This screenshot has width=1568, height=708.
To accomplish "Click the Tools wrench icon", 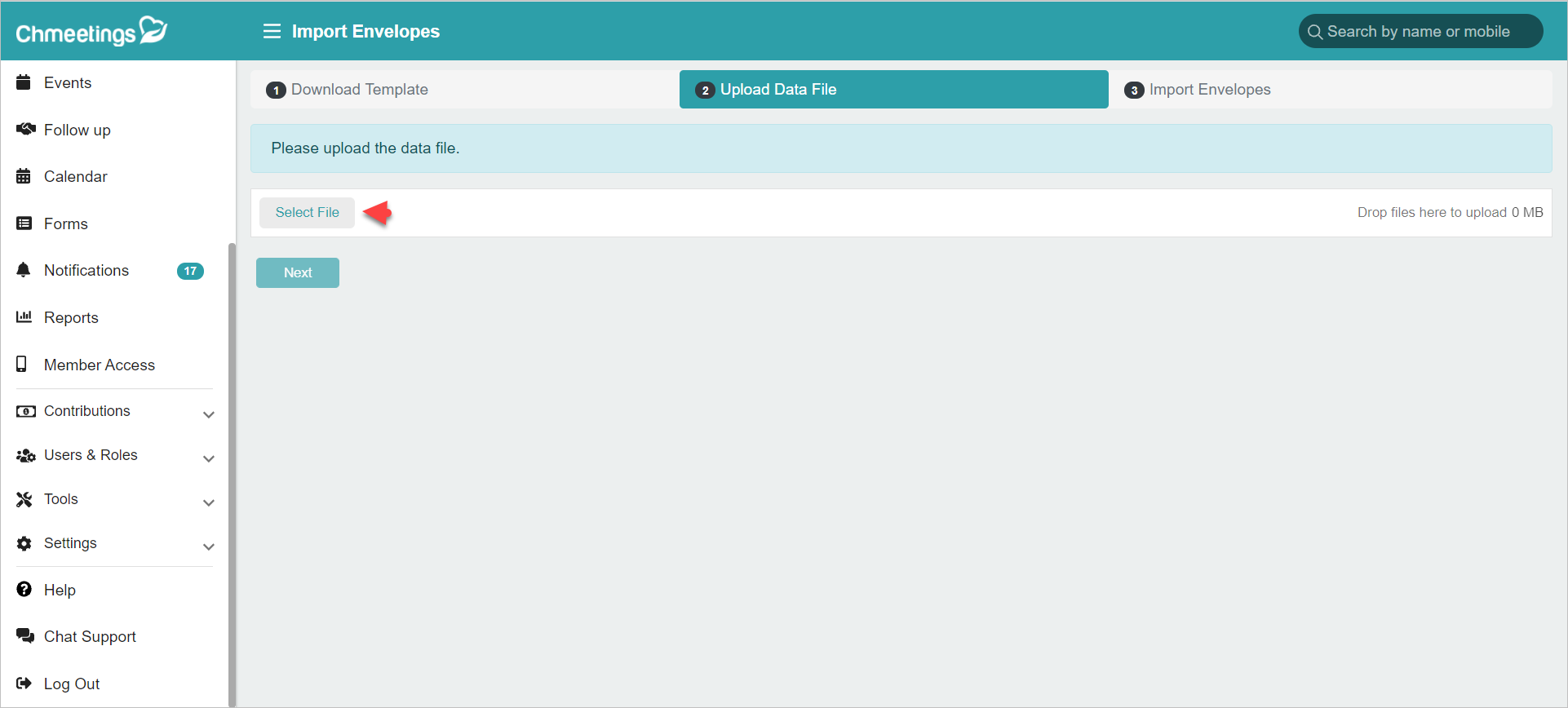I will [x=24, y=499].
